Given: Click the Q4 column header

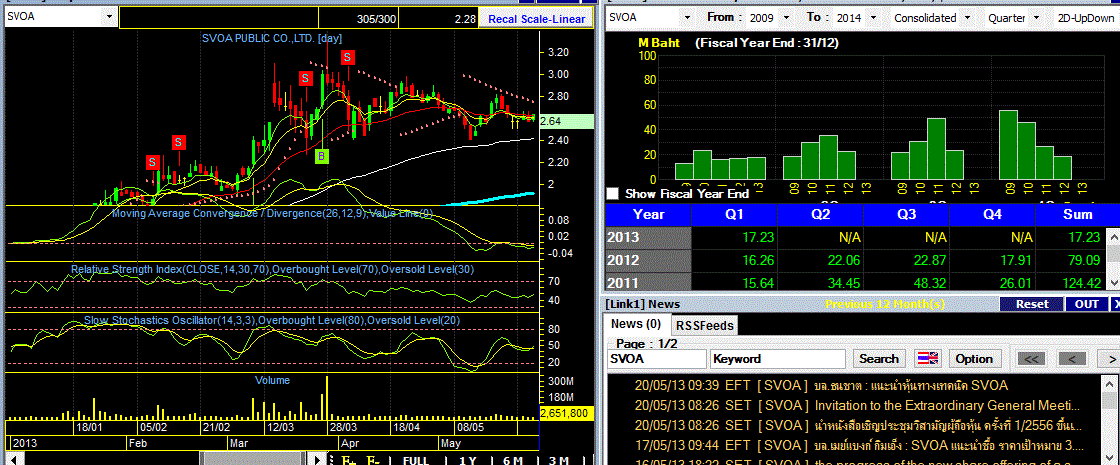Looking at the screenshot, I should [991, 214].
